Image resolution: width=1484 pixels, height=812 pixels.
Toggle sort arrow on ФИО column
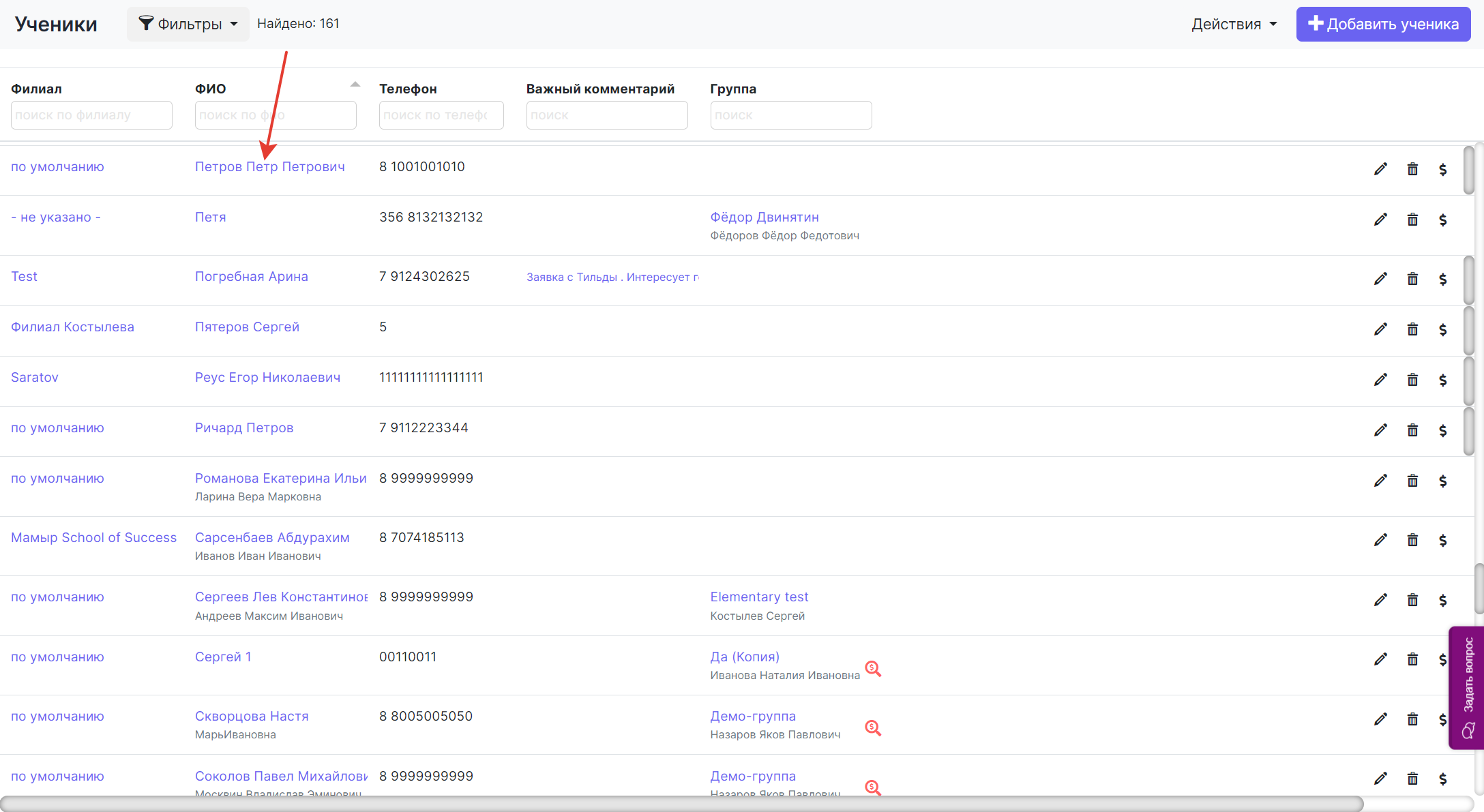coord(355,85)
